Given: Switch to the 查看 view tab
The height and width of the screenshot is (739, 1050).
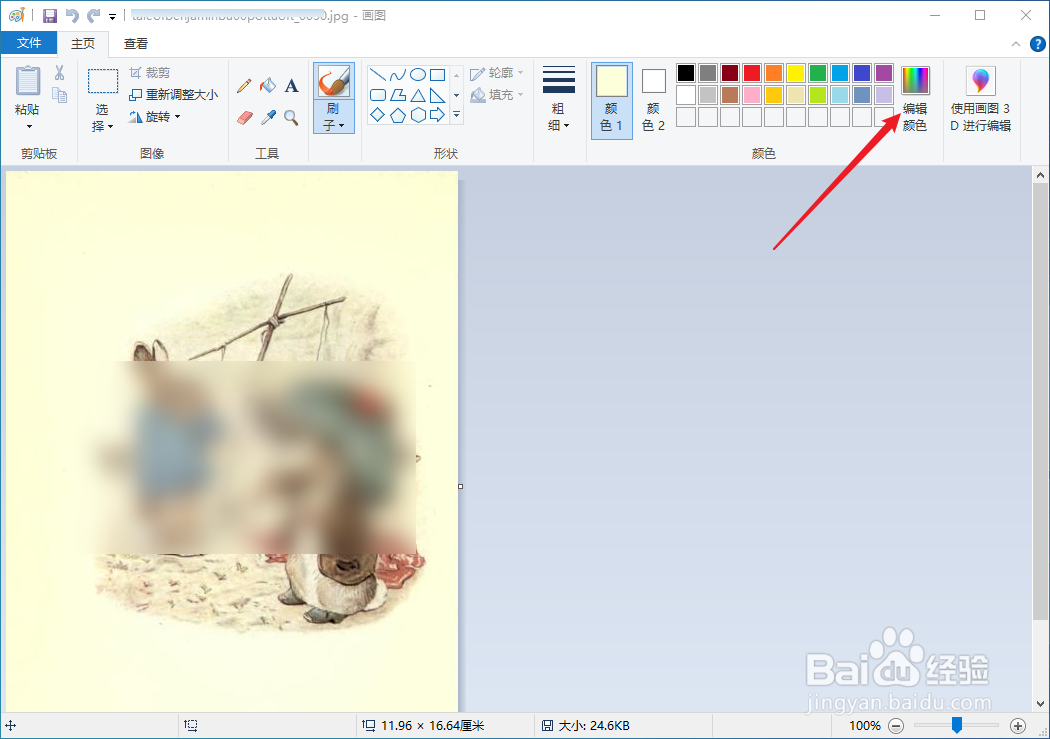Looking at the screenshot, I should [x=136, y=44].
